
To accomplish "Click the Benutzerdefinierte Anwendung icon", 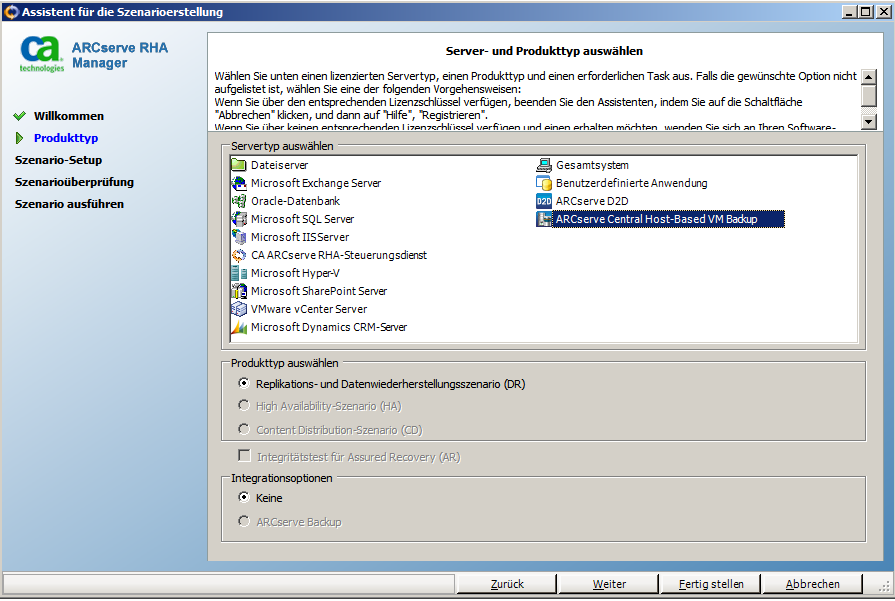I will click(x=544, y=183).
